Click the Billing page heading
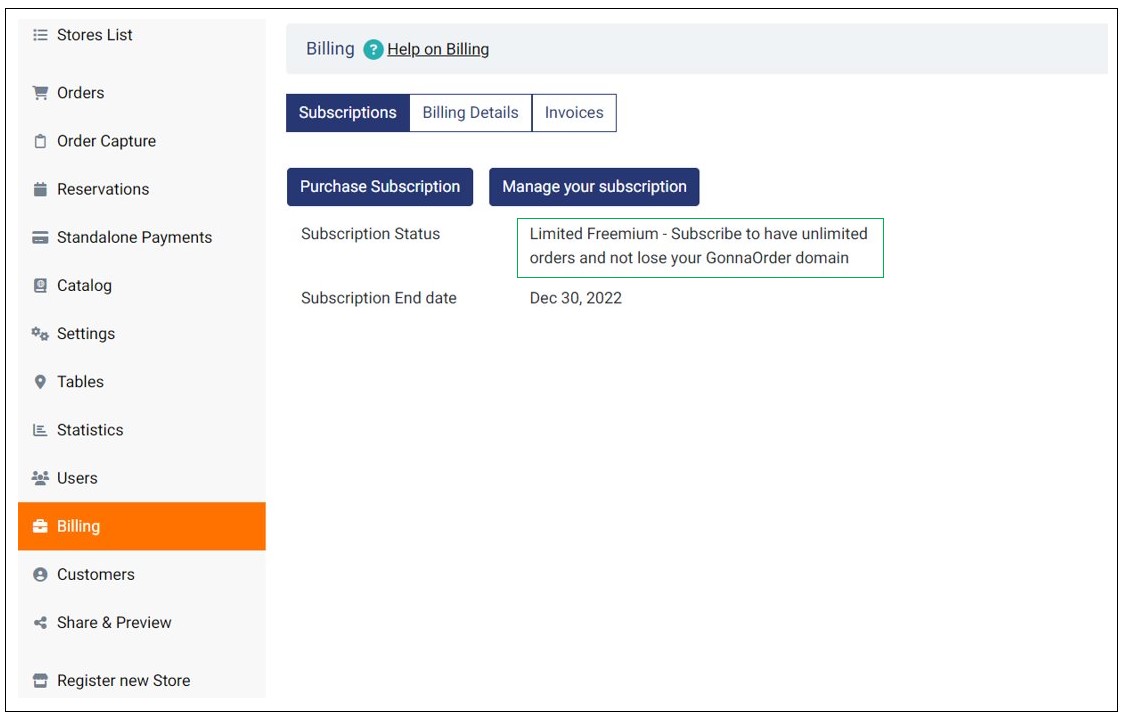This screenshot has height=717, width=1123. tap(330, 49)
